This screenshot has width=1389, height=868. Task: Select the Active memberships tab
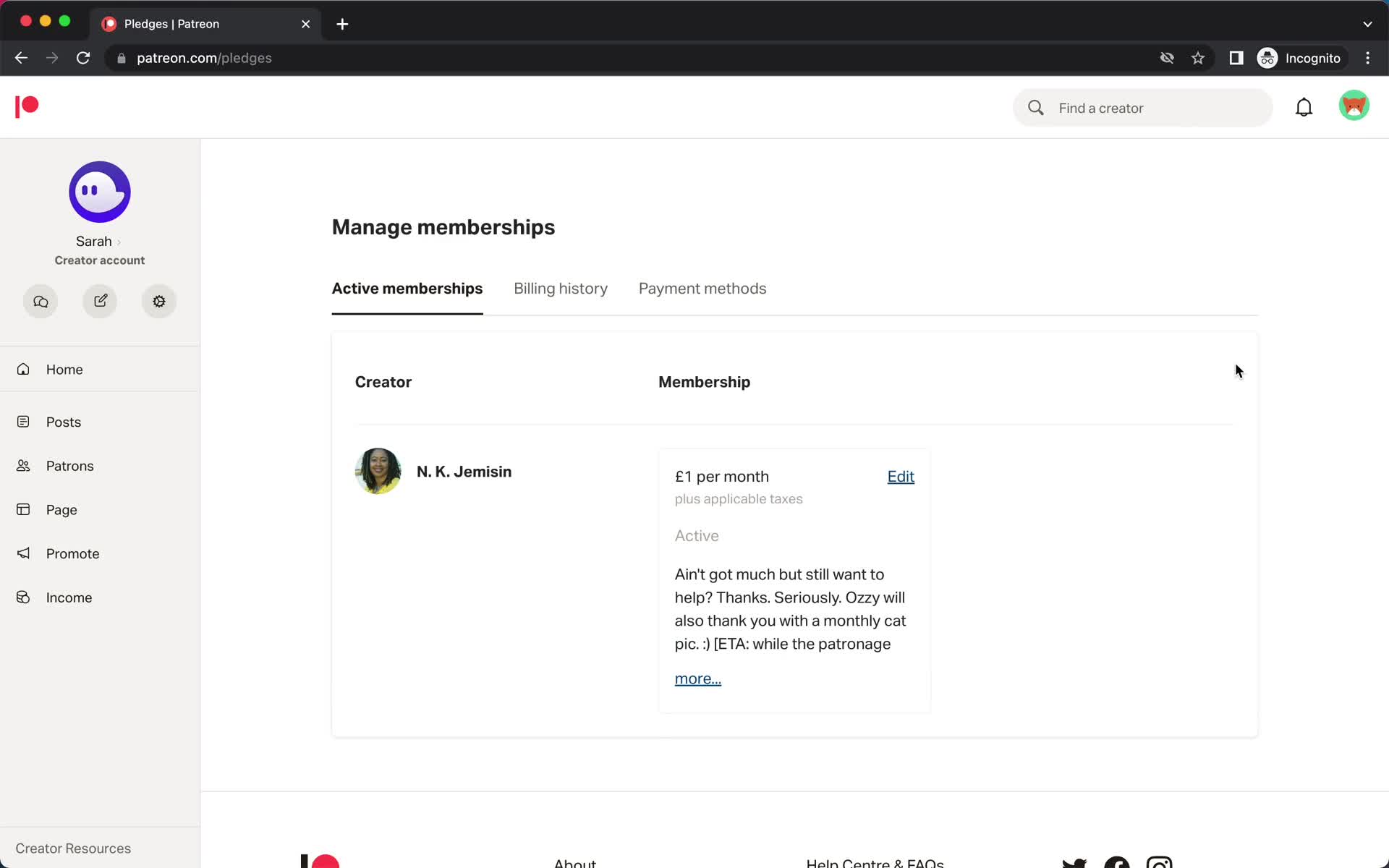click(407, 289)
